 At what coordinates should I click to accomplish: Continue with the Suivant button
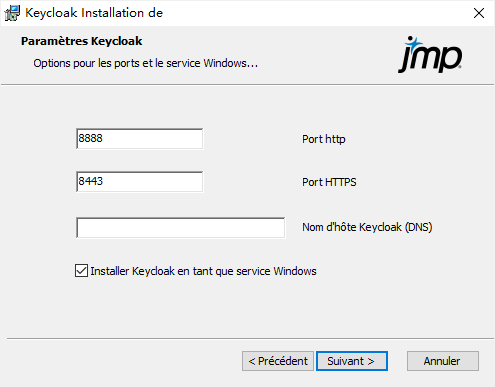click(352, 361)
